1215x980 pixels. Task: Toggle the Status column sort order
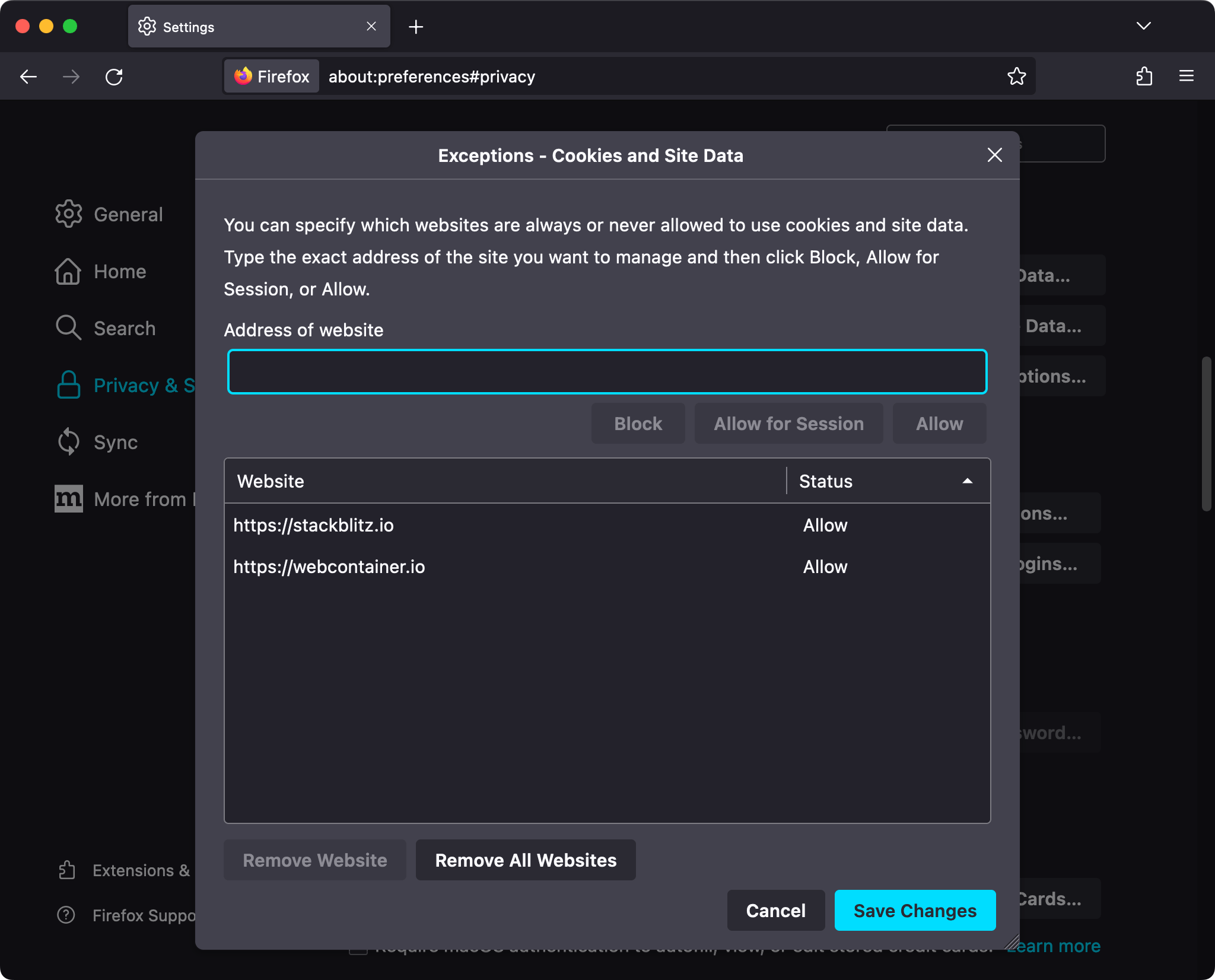[887, 481]
